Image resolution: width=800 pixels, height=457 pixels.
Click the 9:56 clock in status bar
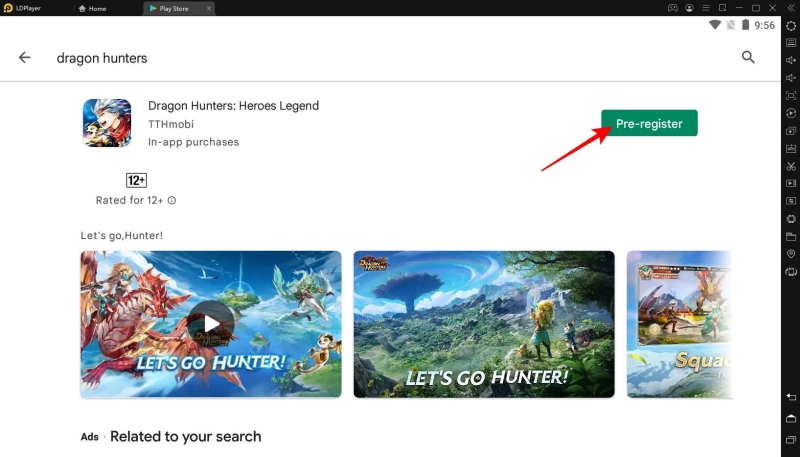coord(764,26)
